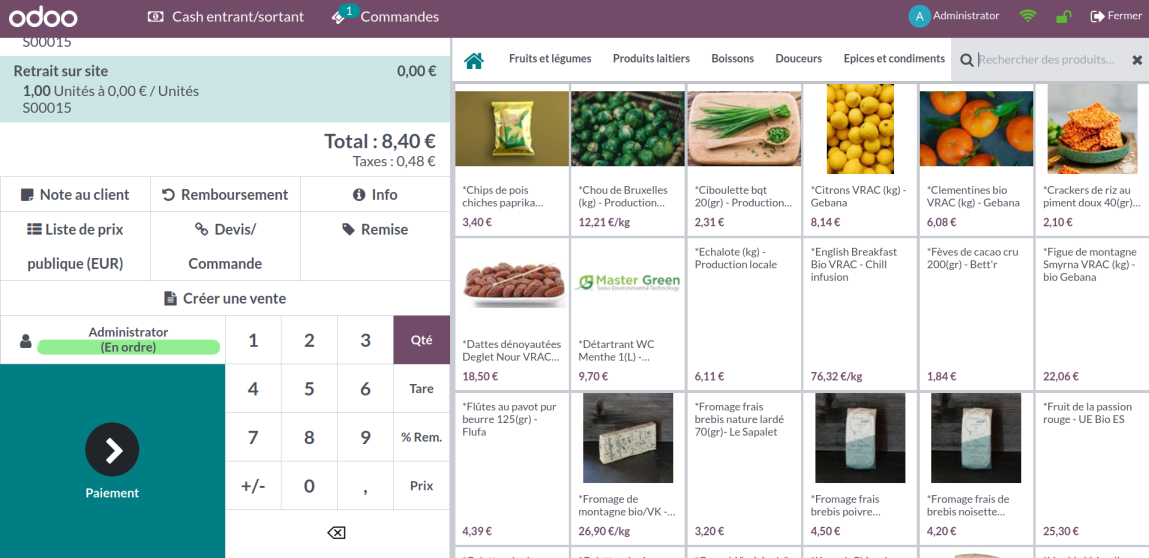Image resolution: width=1149 pixels, height=558 pixels.
Task: Add Chou de Bruxelles (kg) product
Action: [627, 159]
